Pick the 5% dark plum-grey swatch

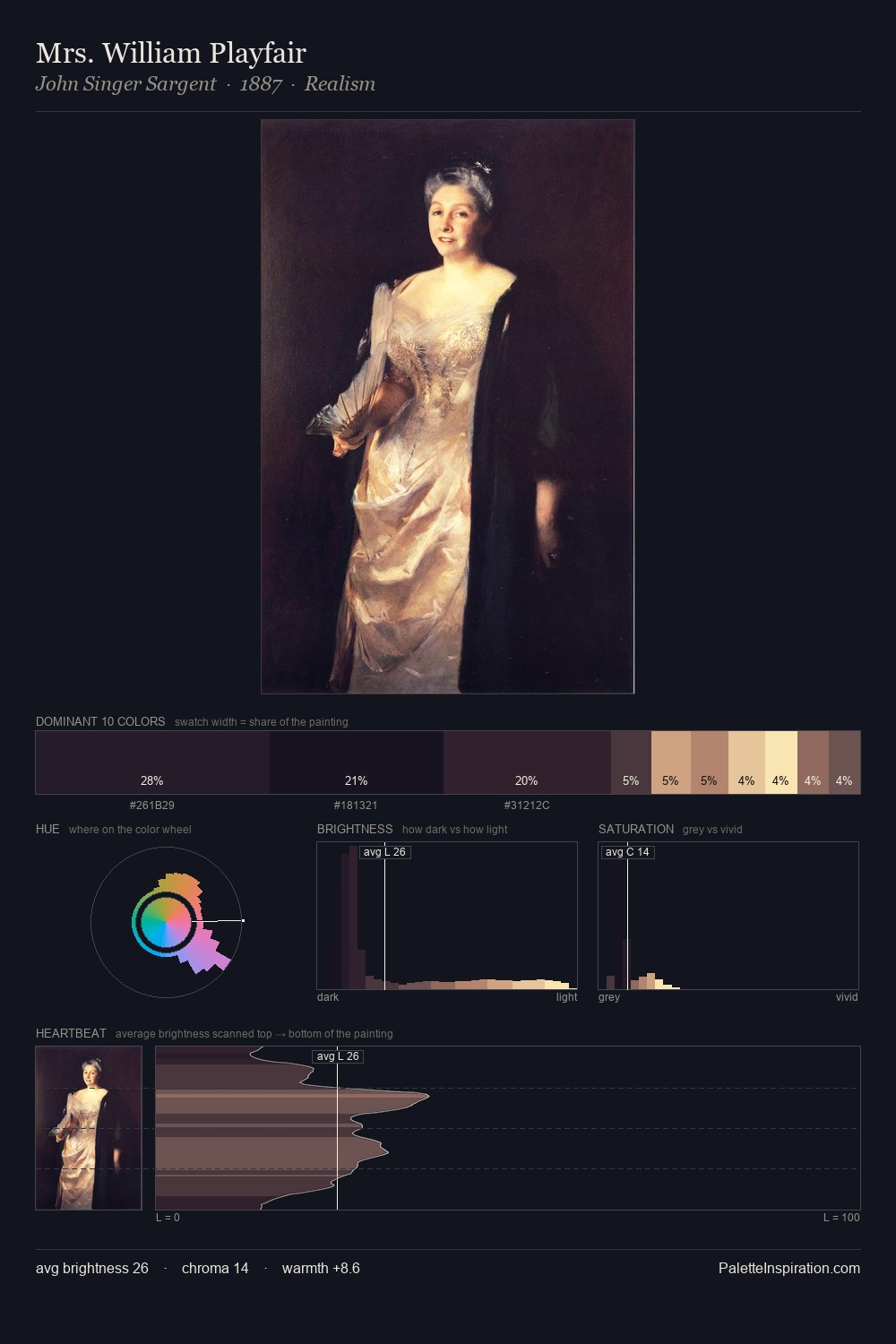(x=631, y=762)
